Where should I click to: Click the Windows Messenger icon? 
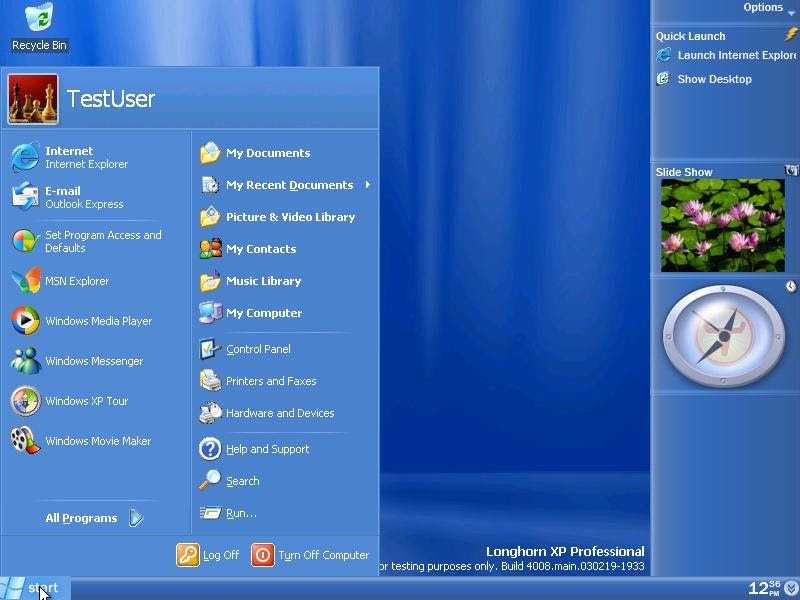coord(26,360)
